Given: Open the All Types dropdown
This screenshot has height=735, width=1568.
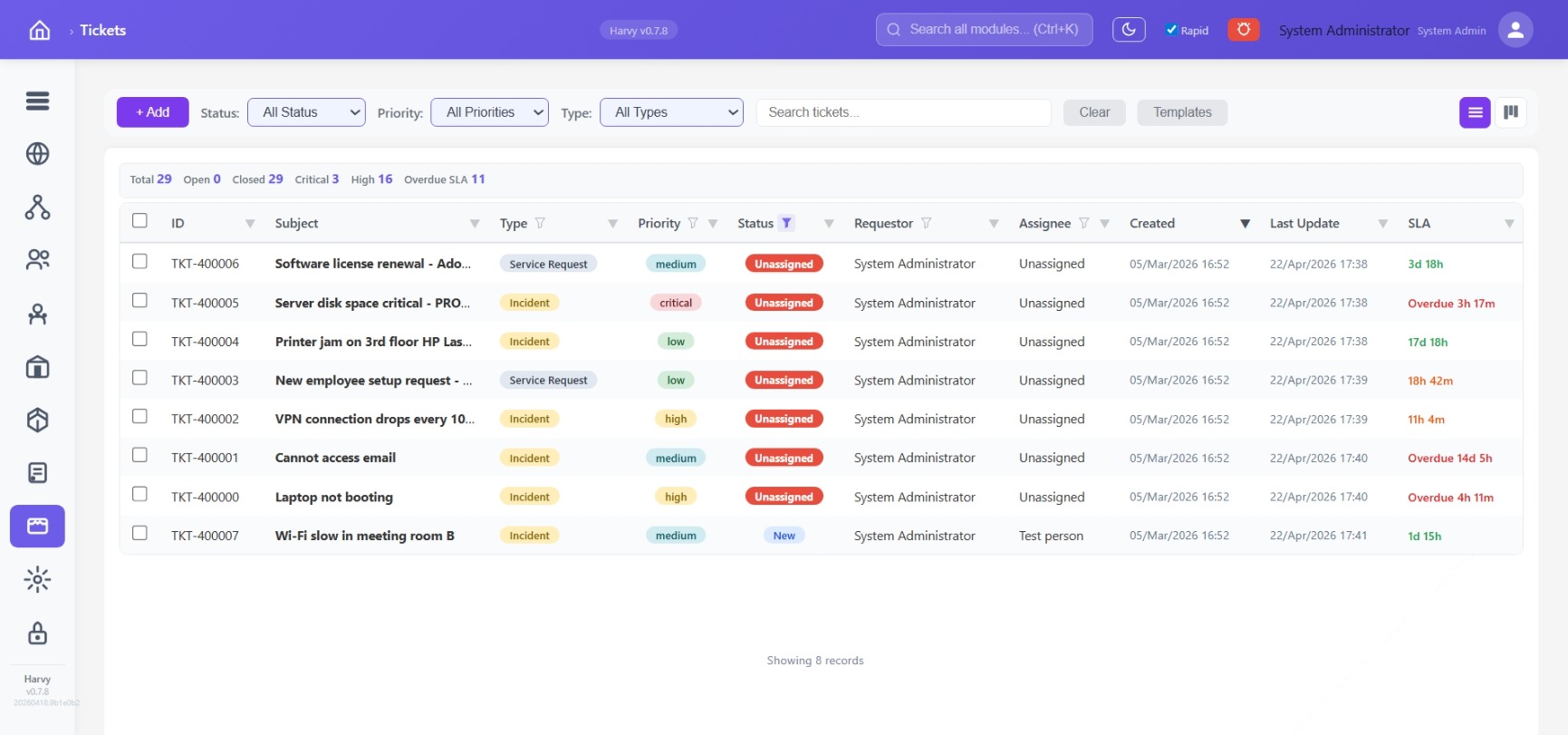Looking at the screenshot, I should pyautogui.click(x=671, y=112).
